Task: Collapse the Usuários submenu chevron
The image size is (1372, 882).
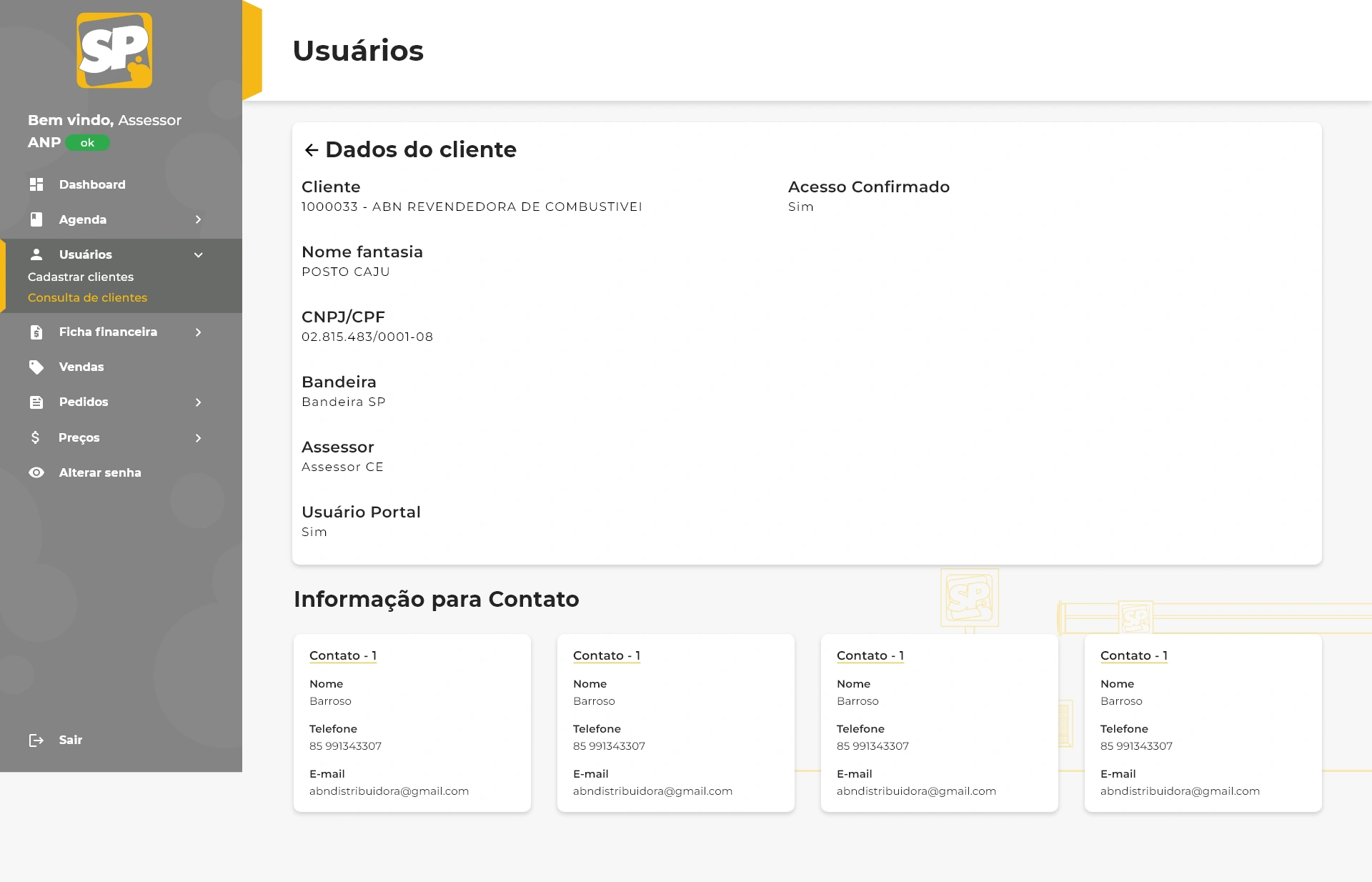Action: click(x=199, y=255)
